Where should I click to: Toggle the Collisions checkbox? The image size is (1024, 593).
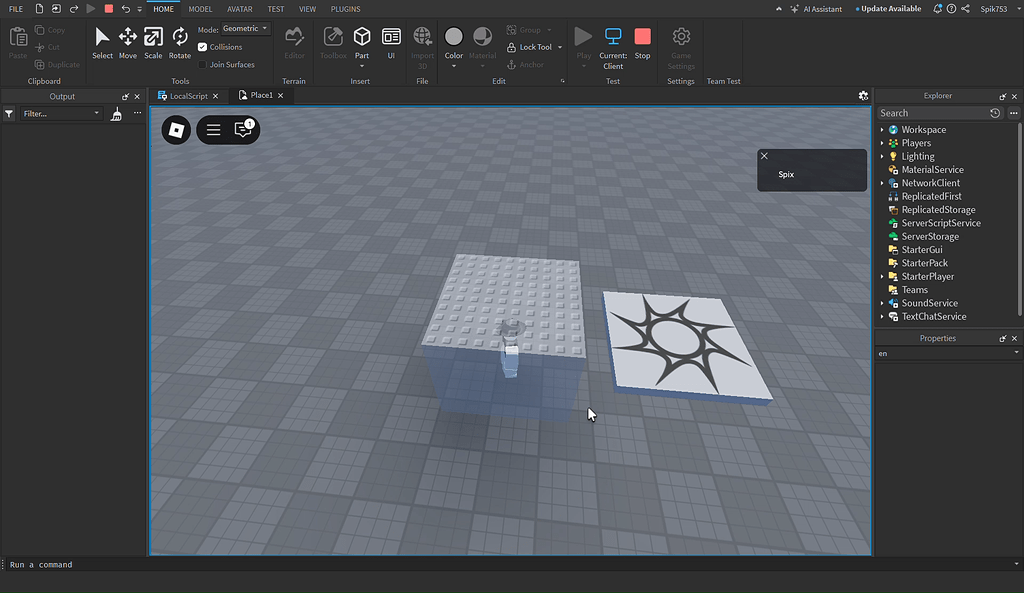202,47
